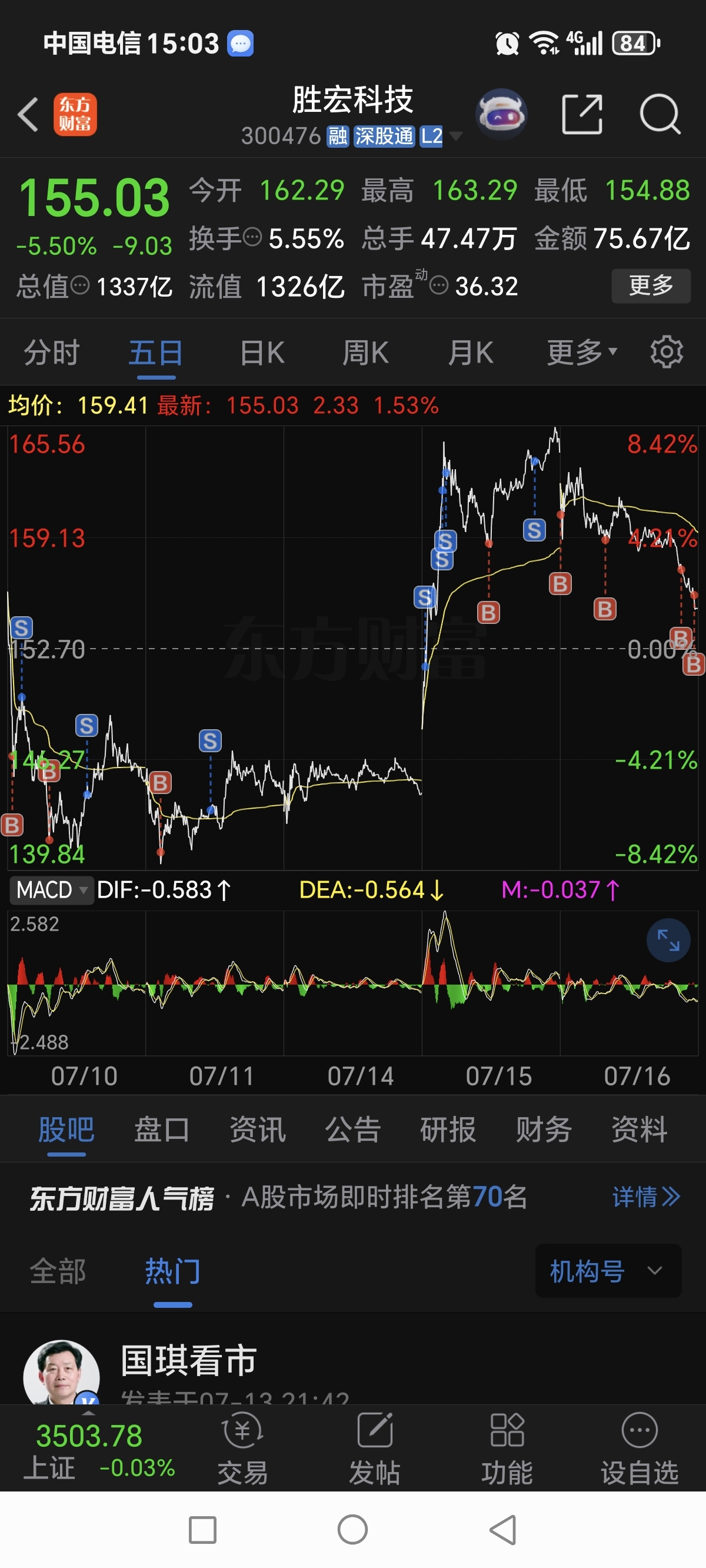
Task: Open MACD indicator selector
Action: click(x=51, y=890)
